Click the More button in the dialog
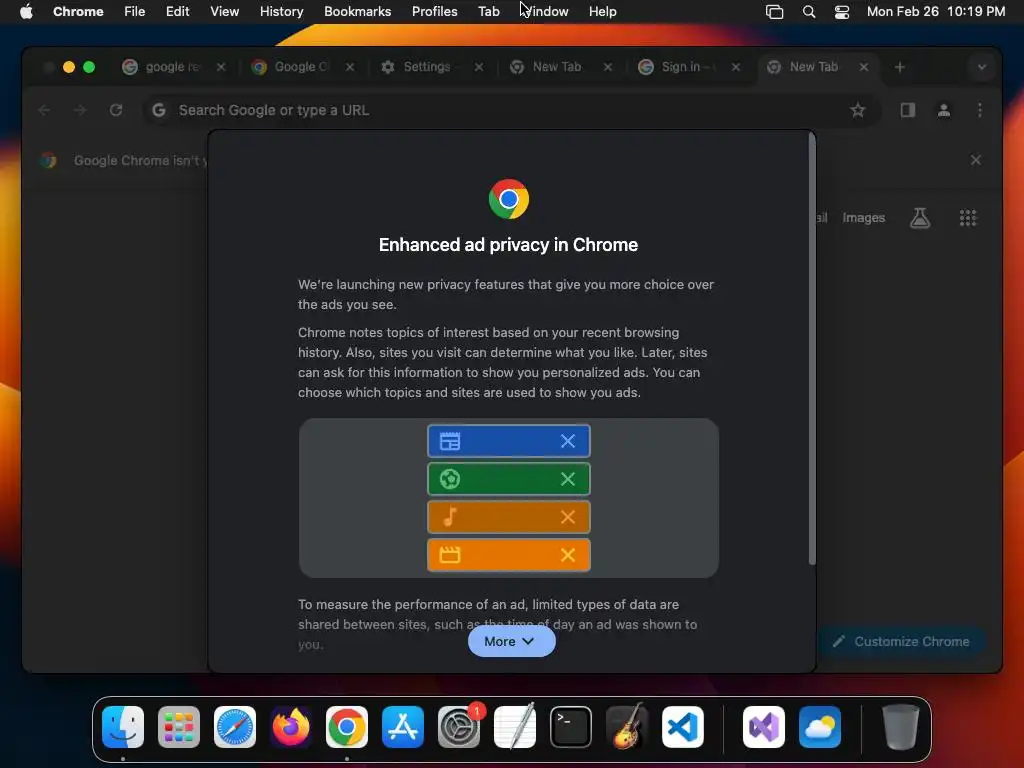Screen dimensions: 1024x768 click(511, 641)
